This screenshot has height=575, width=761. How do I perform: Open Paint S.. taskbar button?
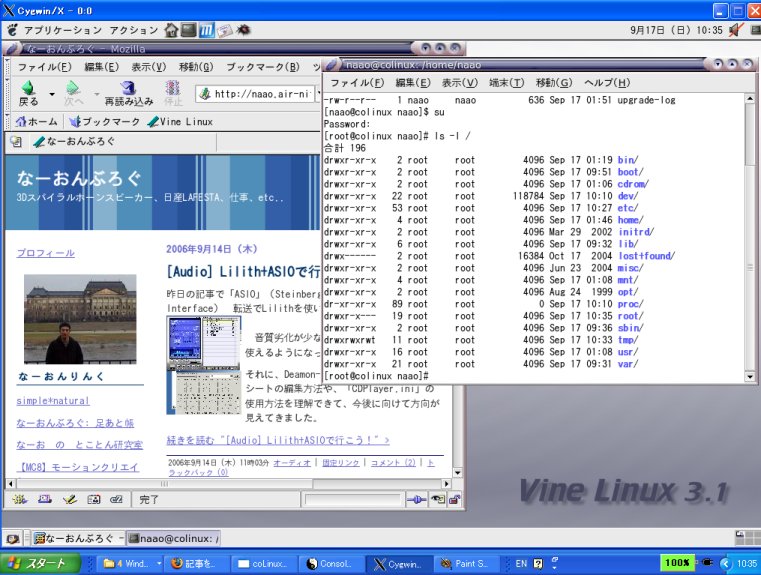point(465,563)
